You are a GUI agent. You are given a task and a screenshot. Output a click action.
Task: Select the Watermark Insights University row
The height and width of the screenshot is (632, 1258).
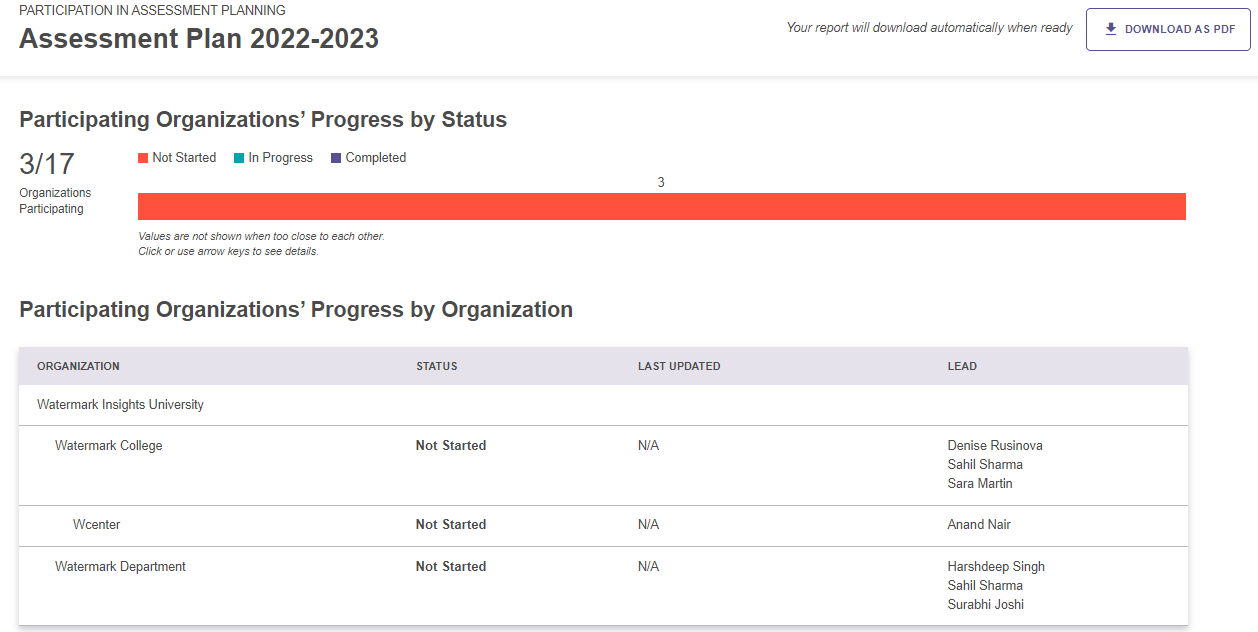click(x=603, y=405)
